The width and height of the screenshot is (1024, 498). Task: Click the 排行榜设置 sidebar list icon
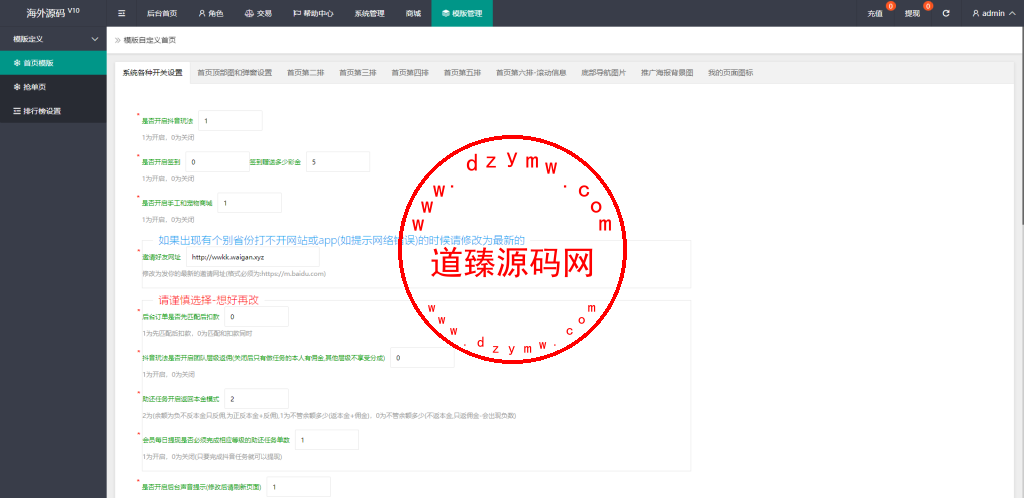pyautogui.click(x=17, y=111)
